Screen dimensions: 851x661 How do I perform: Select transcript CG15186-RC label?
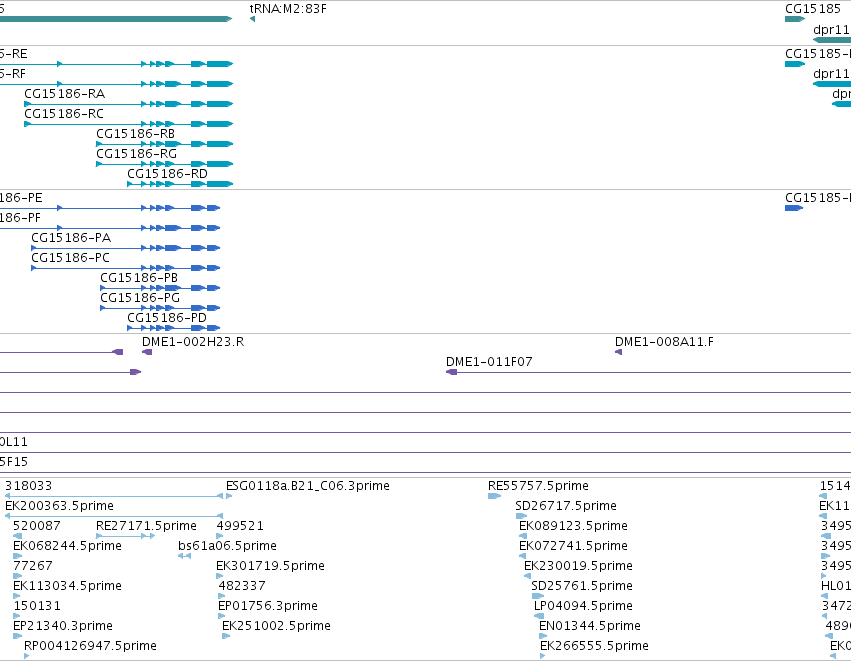click(64, 114)
